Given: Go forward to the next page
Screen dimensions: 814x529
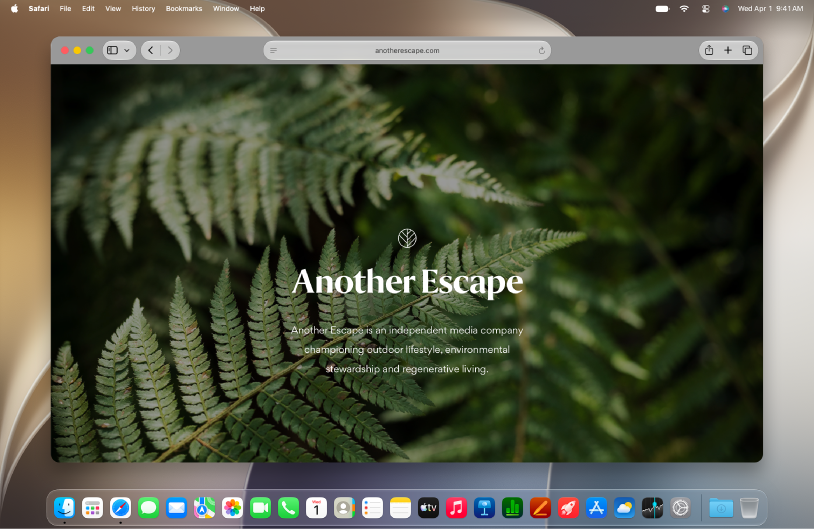Looking at the screenshot, I should (x=170, y=50).
